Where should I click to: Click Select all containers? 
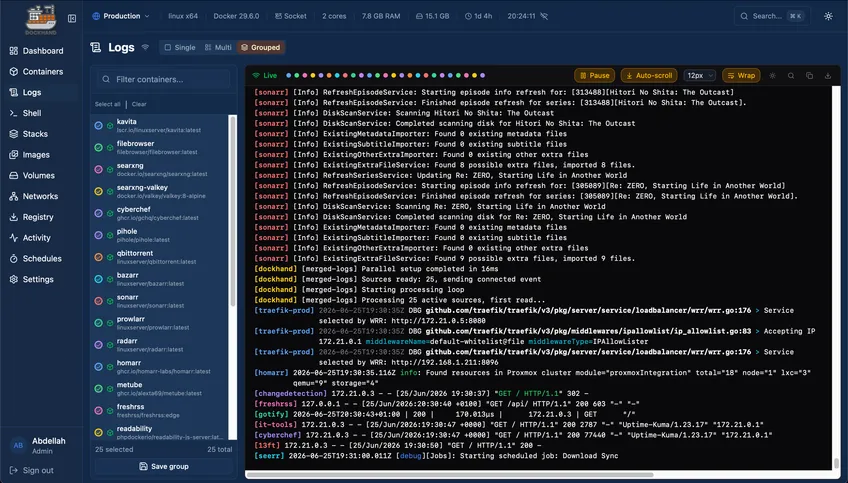pyautogui.click(x=108, y=104)
